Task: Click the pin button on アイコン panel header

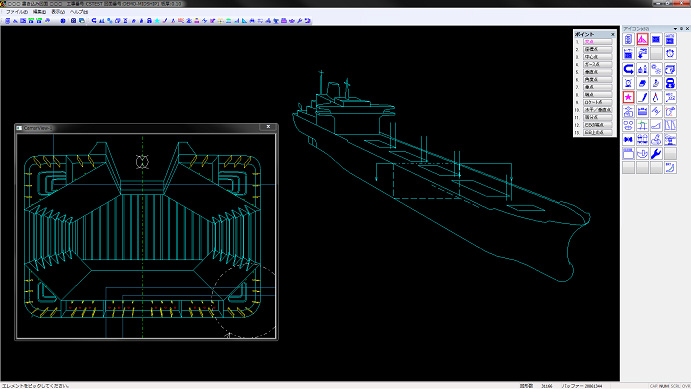Action: coord(681,29)
